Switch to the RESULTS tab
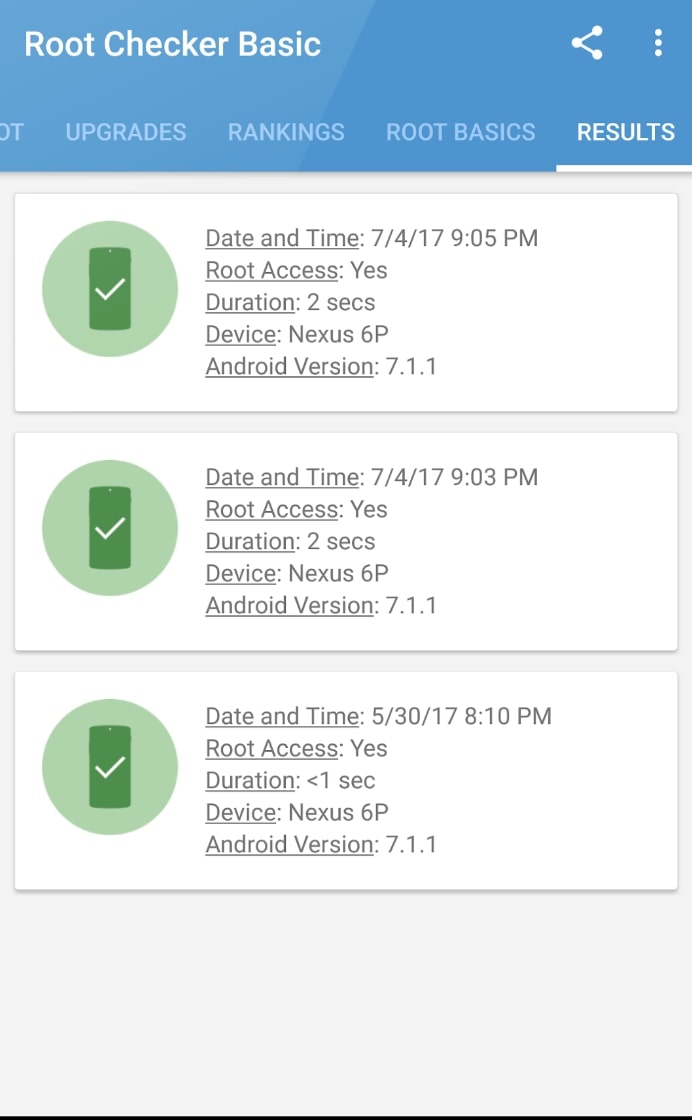This screenshot has width=692, height=1120. pyautogui.click(x=625, y=131)
